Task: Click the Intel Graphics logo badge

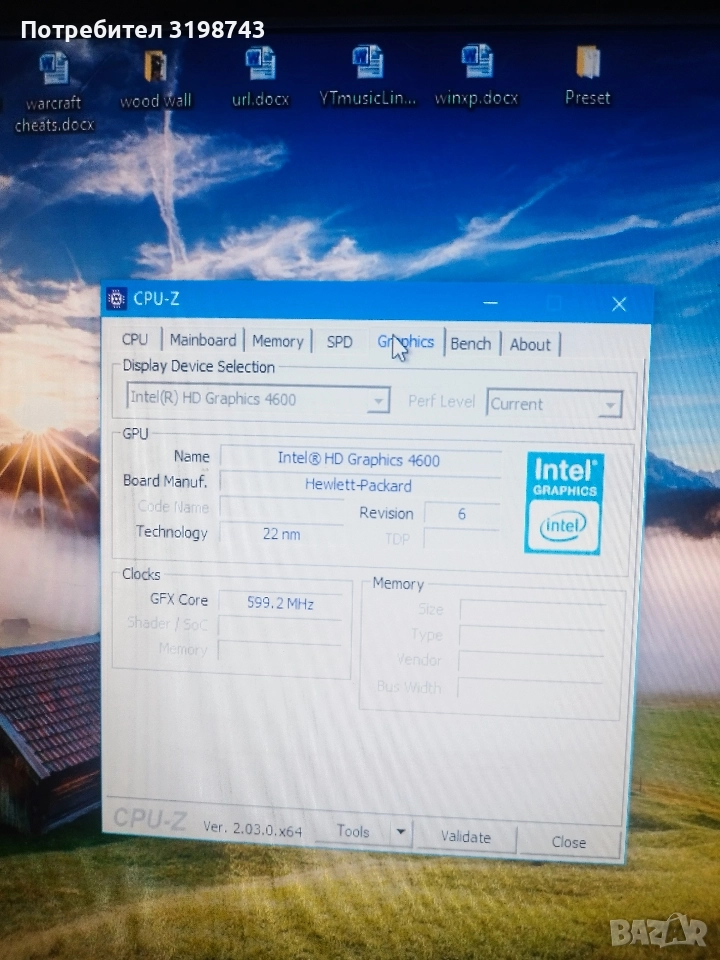Action: 563,503
